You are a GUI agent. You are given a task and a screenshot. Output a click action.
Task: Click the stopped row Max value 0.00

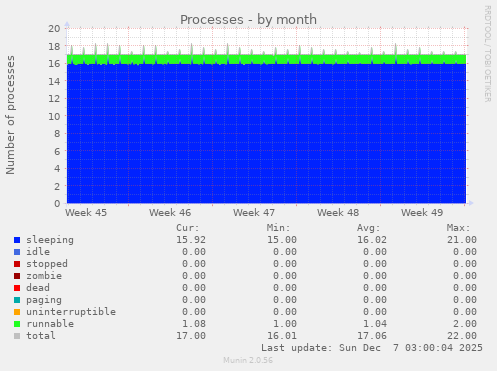point(465,264)
